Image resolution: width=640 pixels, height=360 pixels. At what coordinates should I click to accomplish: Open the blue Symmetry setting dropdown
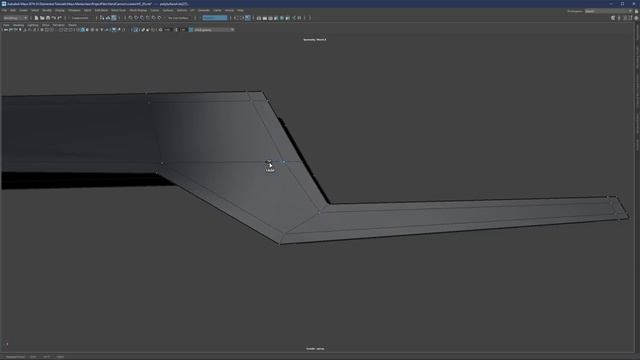pos(215,18)
